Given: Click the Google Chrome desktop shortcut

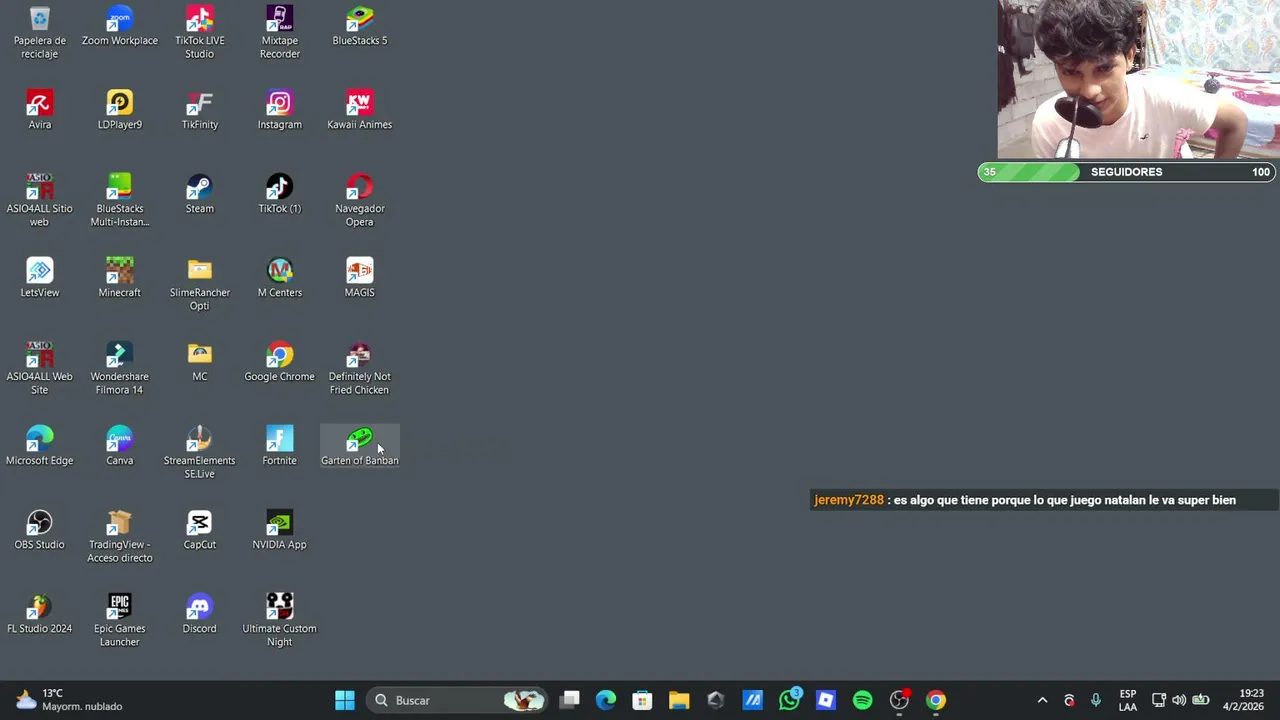Looking at the screenshot, I should point(280,362).
